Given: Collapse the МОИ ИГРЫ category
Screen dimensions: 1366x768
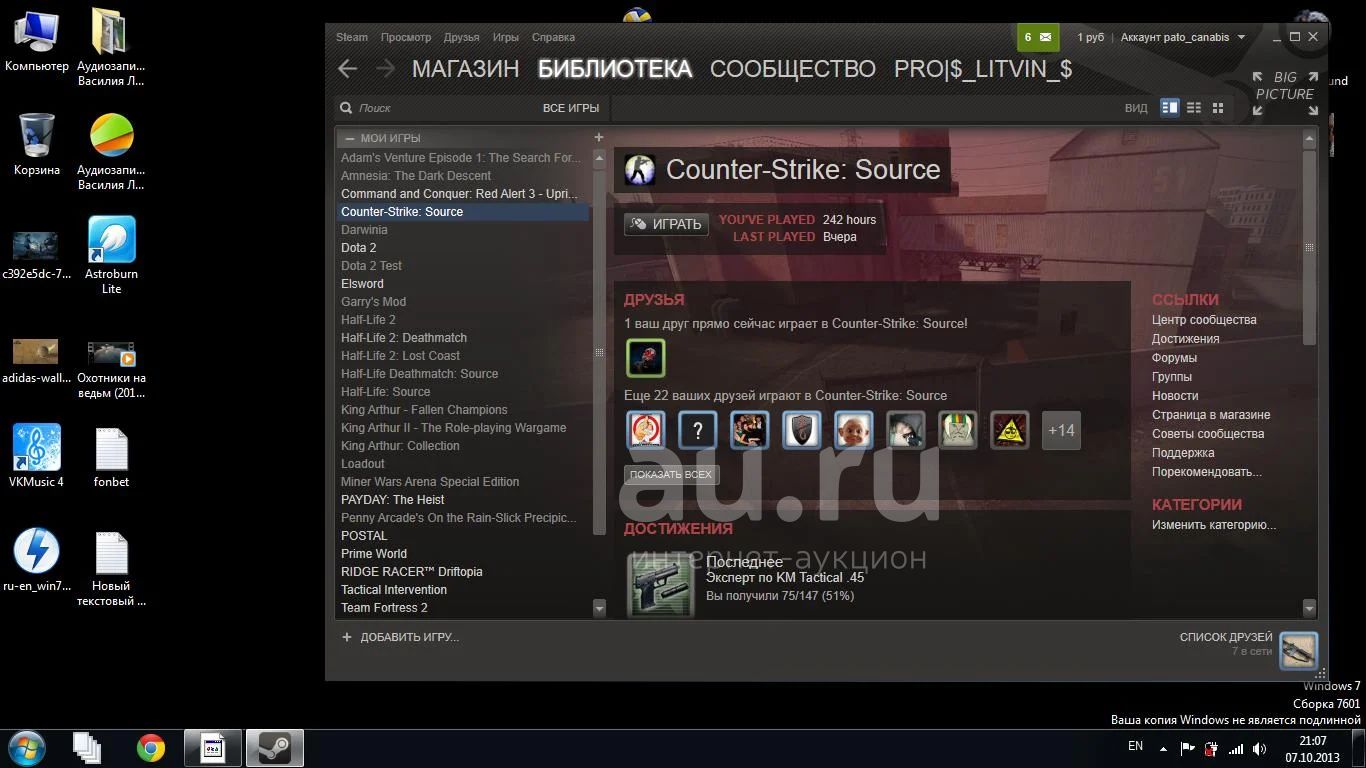Looking at the screenshot, I should [x=349, y=138].
